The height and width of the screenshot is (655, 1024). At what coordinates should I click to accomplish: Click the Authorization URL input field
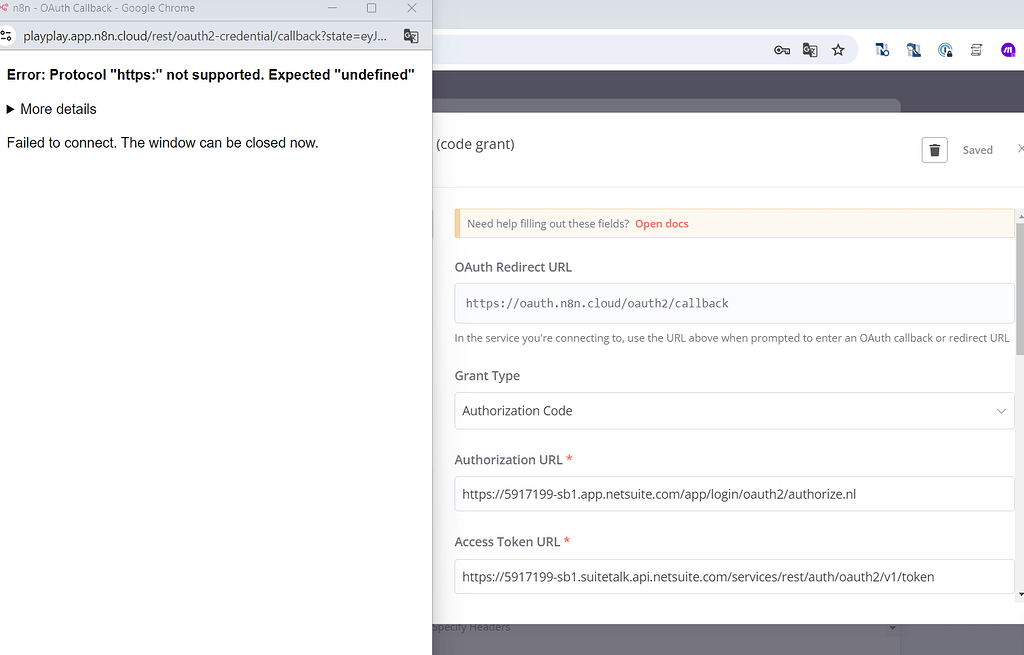734,494
